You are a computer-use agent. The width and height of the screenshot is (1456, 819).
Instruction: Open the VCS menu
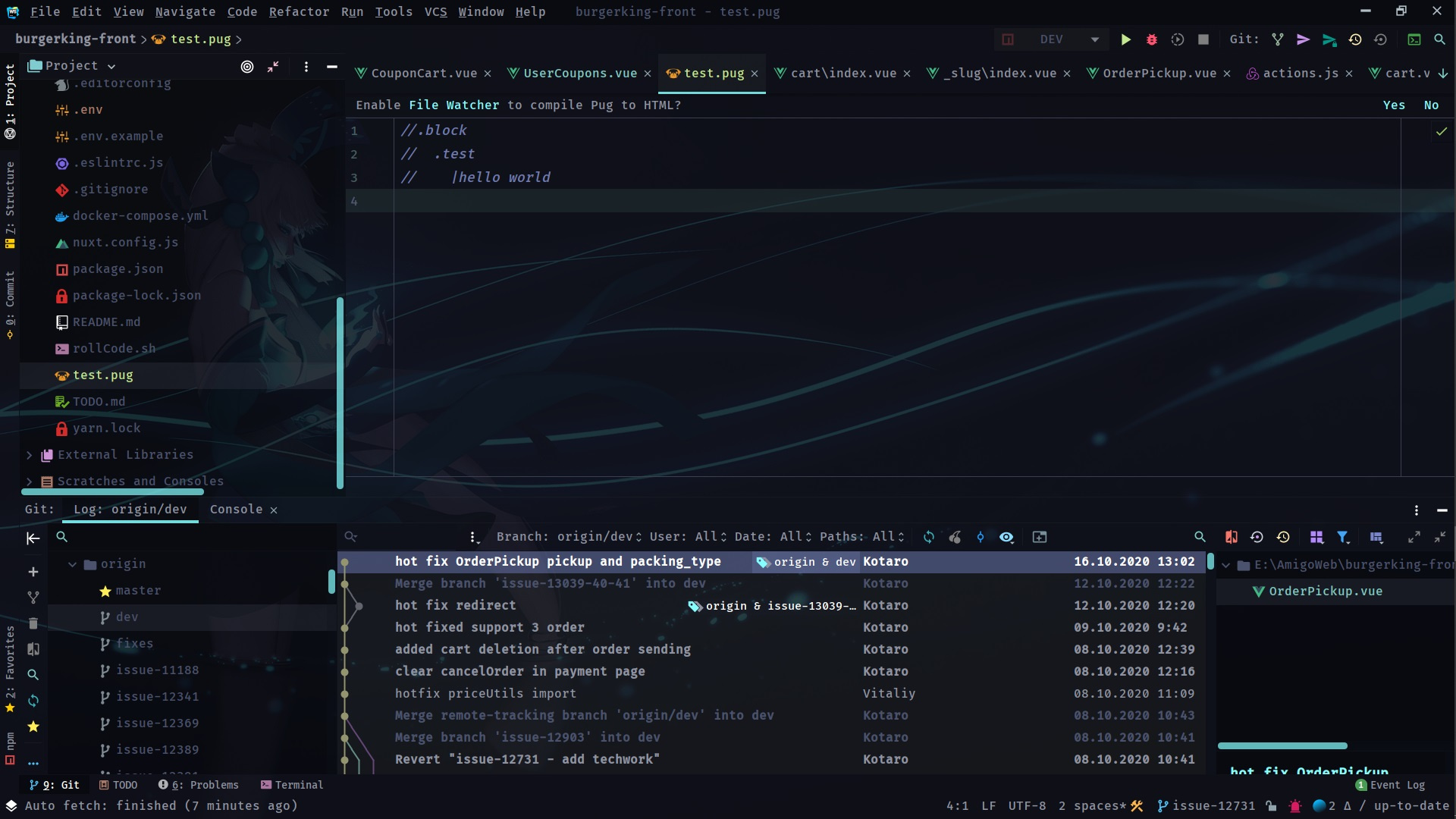click(x=435, y=11)
